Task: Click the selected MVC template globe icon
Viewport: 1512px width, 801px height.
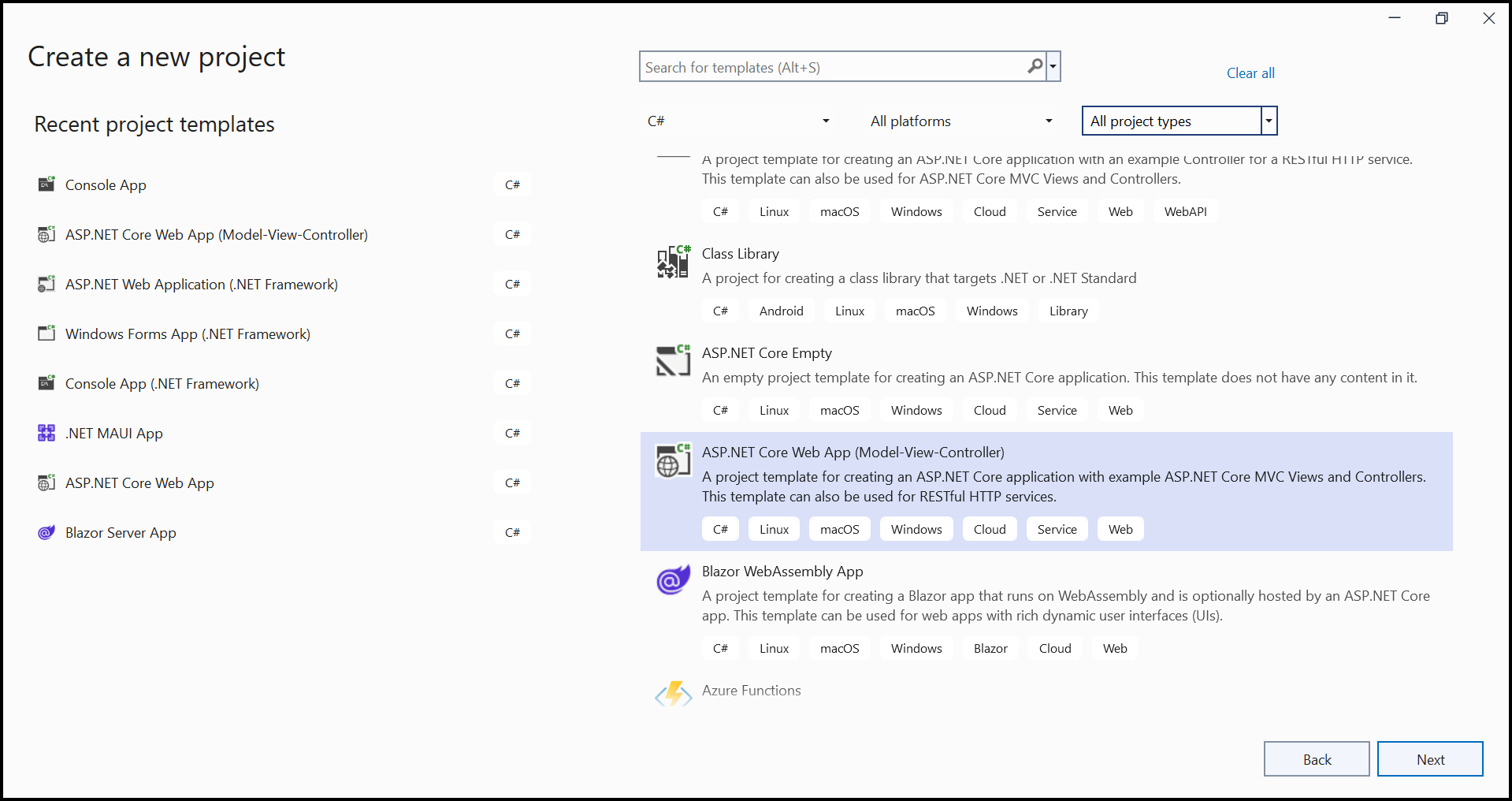Action: click(x=673, y=460)
